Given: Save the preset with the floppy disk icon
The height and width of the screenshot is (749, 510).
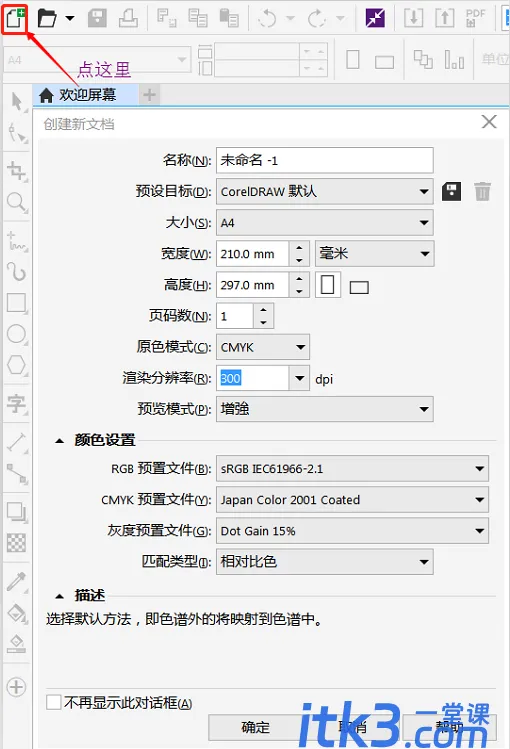Looking at the screenshot, I should [x=451, y=192].
